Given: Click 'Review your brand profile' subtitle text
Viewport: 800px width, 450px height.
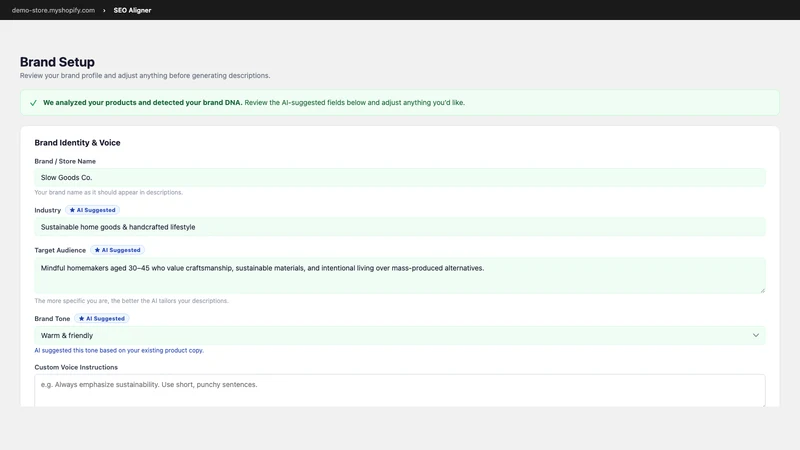Looking at the screenshot, I should [145, 76].
